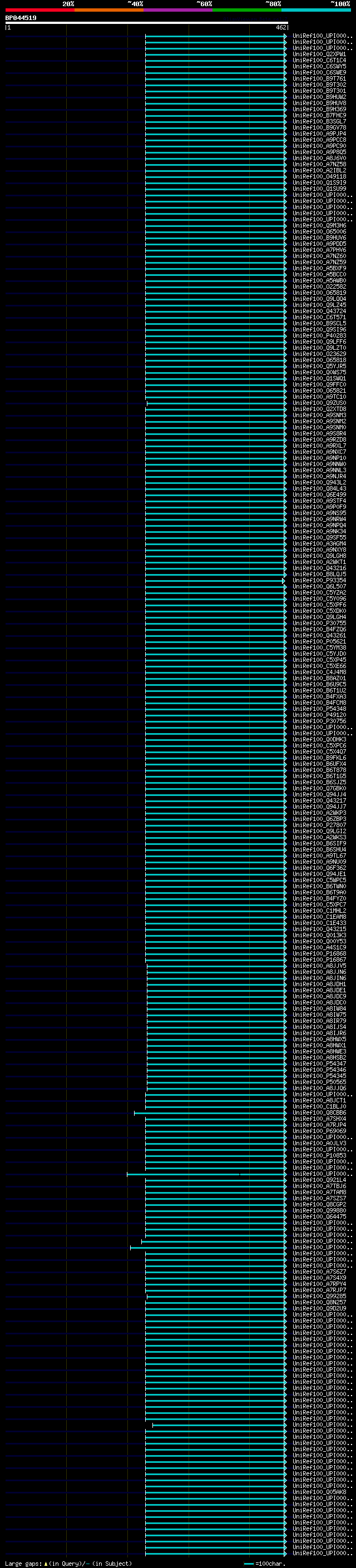
Task: Select hit label UniRef100_A8J6V0
Action: click(x=319, y=159)
